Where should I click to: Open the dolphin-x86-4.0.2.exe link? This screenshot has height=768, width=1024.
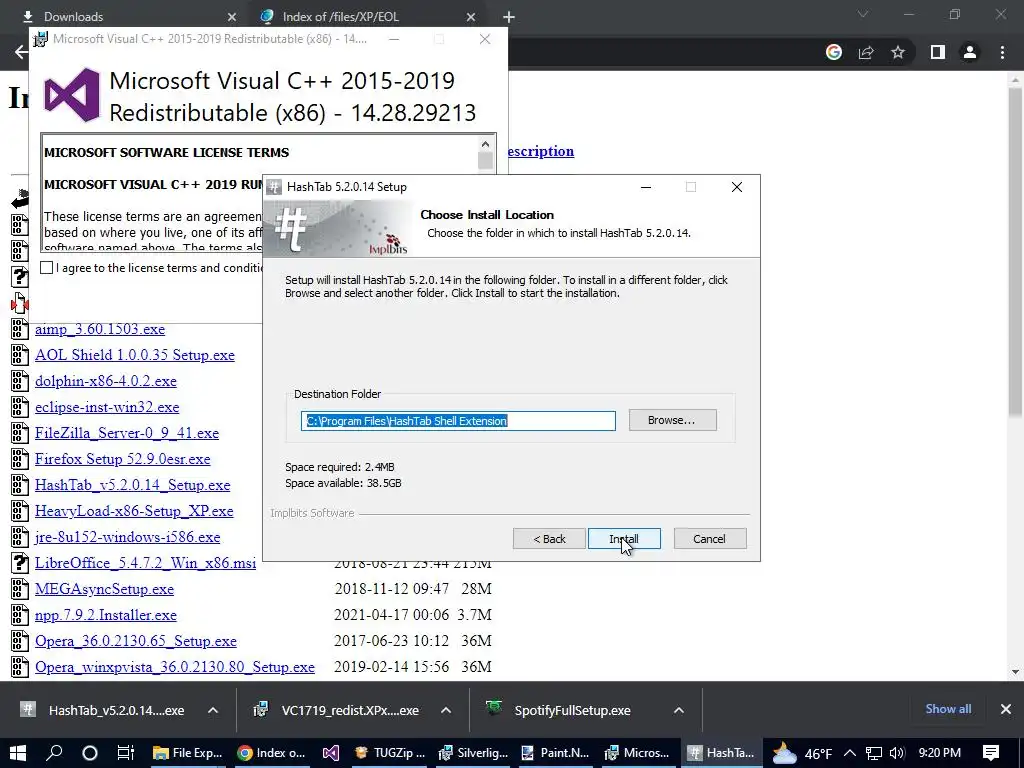click(x=106, y=381)
